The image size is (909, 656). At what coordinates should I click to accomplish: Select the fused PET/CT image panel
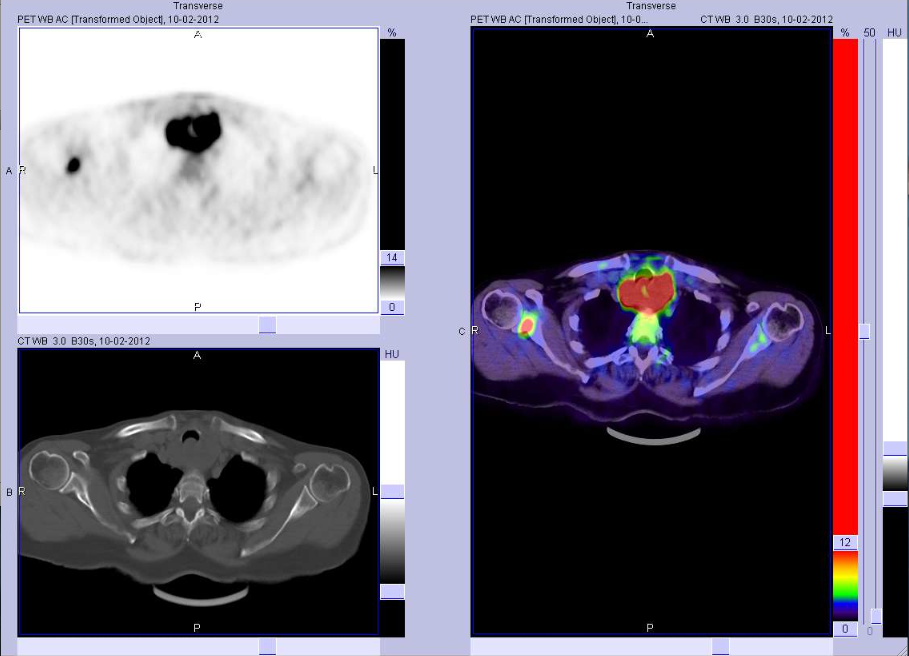[651, 331]
